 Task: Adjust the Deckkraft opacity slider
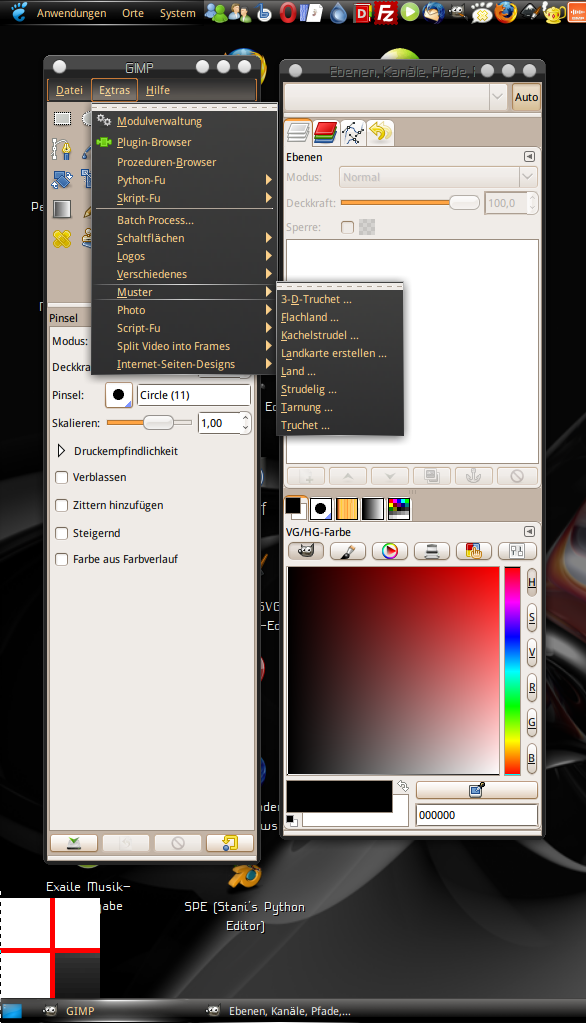click(410, 203)
